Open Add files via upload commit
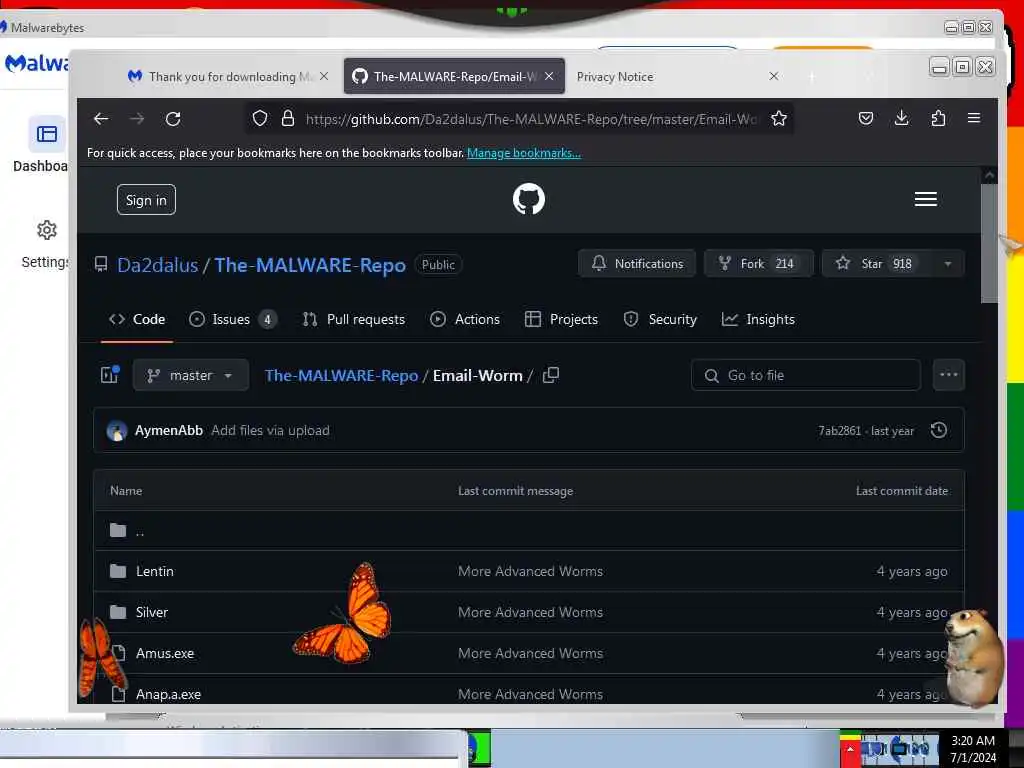 pos(270,430)
